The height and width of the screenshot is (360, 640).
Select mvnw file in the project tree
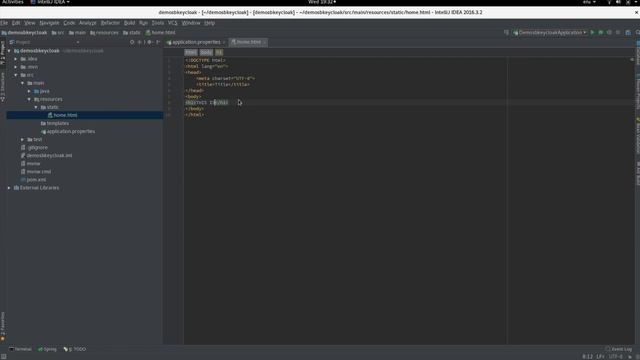[x=30, y=164]
